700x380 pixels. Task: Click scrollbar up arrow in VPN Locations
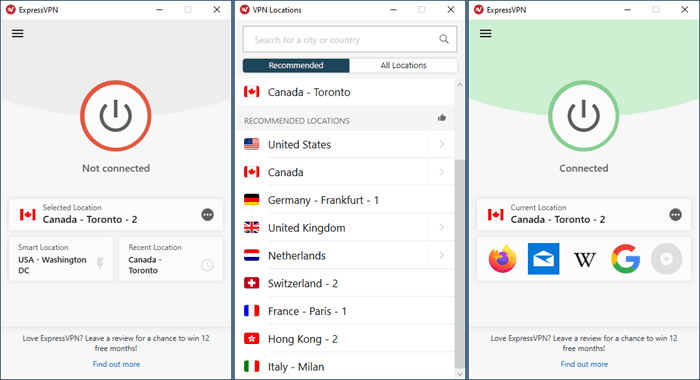[x=459, y=85]
